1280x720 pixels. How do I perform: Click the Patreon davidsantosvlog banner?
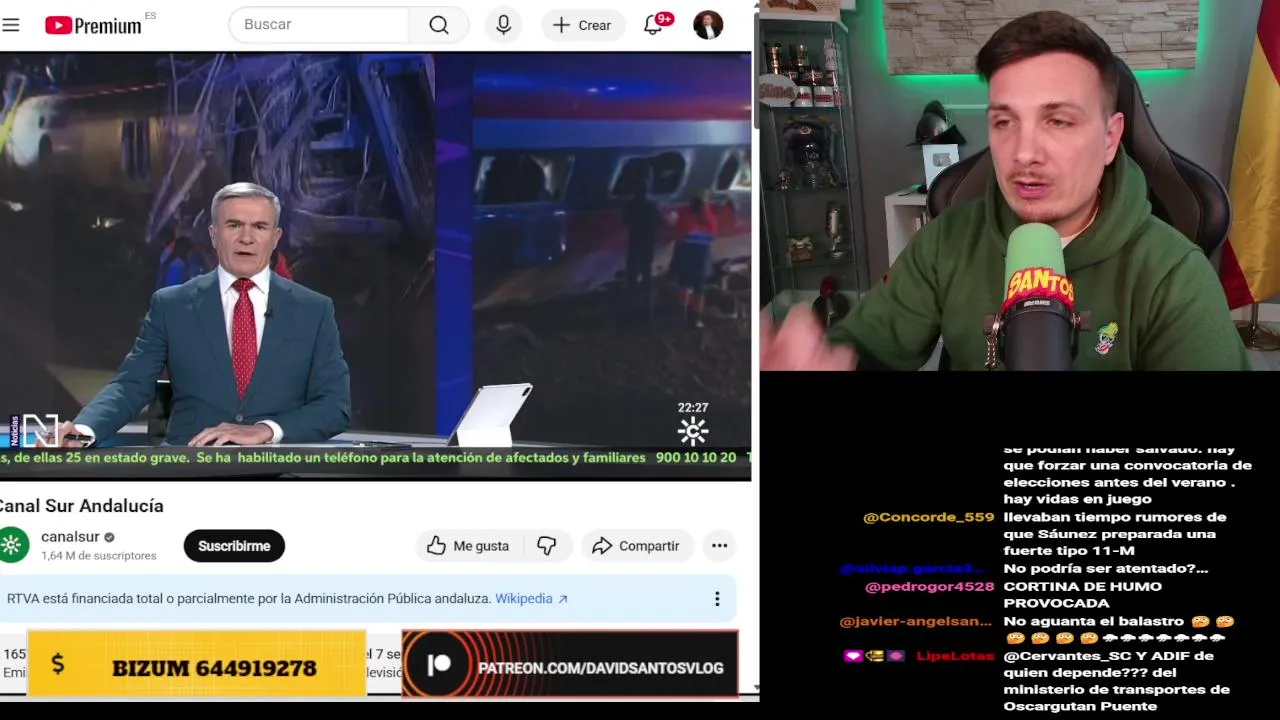click(570, 664)
